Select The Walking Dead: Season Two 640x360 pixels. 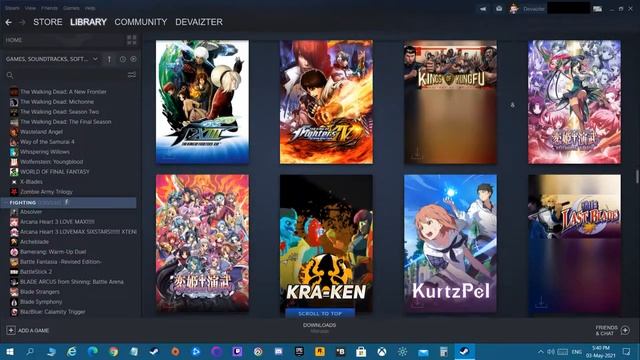click(60, 112)
